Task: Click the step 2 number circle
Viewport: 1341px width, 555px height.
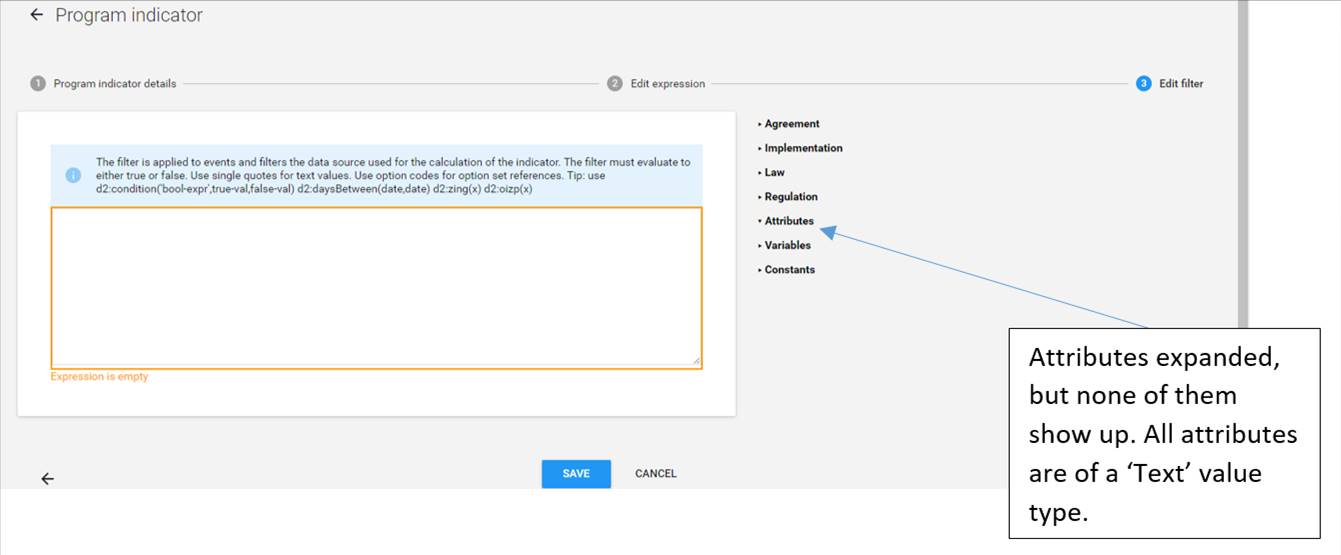Action: click(x=615, y=84)
